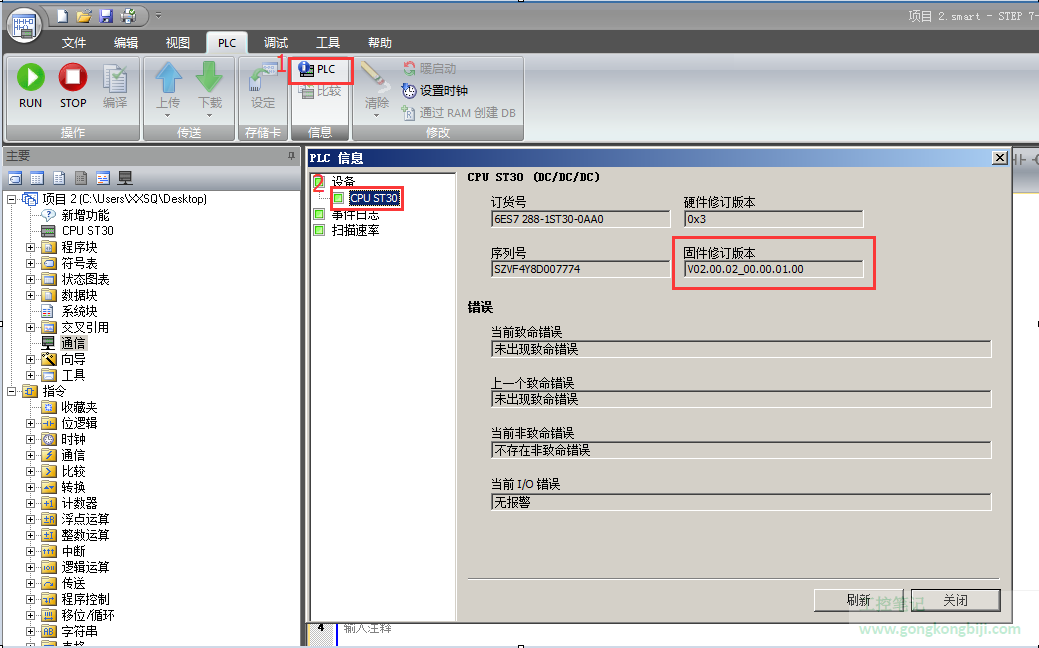
Task: Click the Print icon in quick access bar
Action: 129,15
